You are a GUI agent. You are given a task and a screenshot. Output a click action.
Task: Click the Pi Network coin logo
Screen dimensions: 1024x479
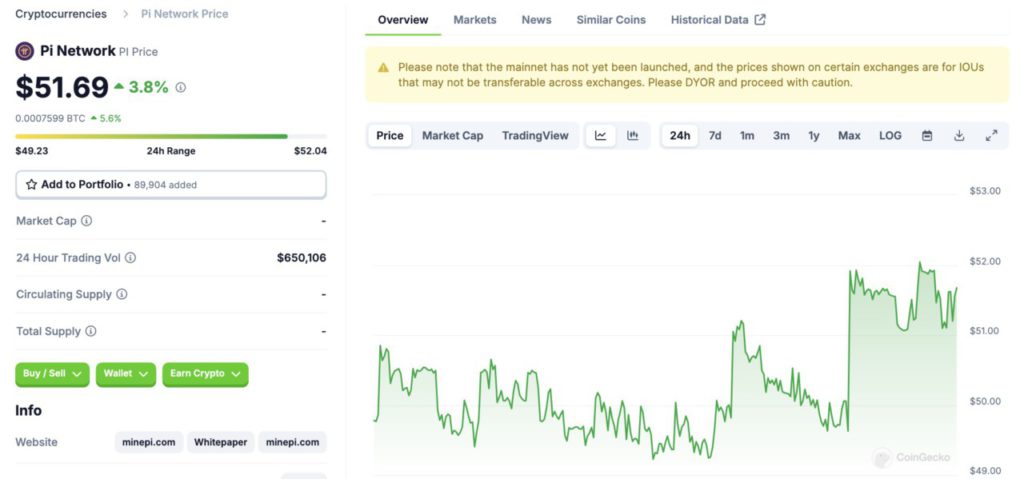(25, 51)
